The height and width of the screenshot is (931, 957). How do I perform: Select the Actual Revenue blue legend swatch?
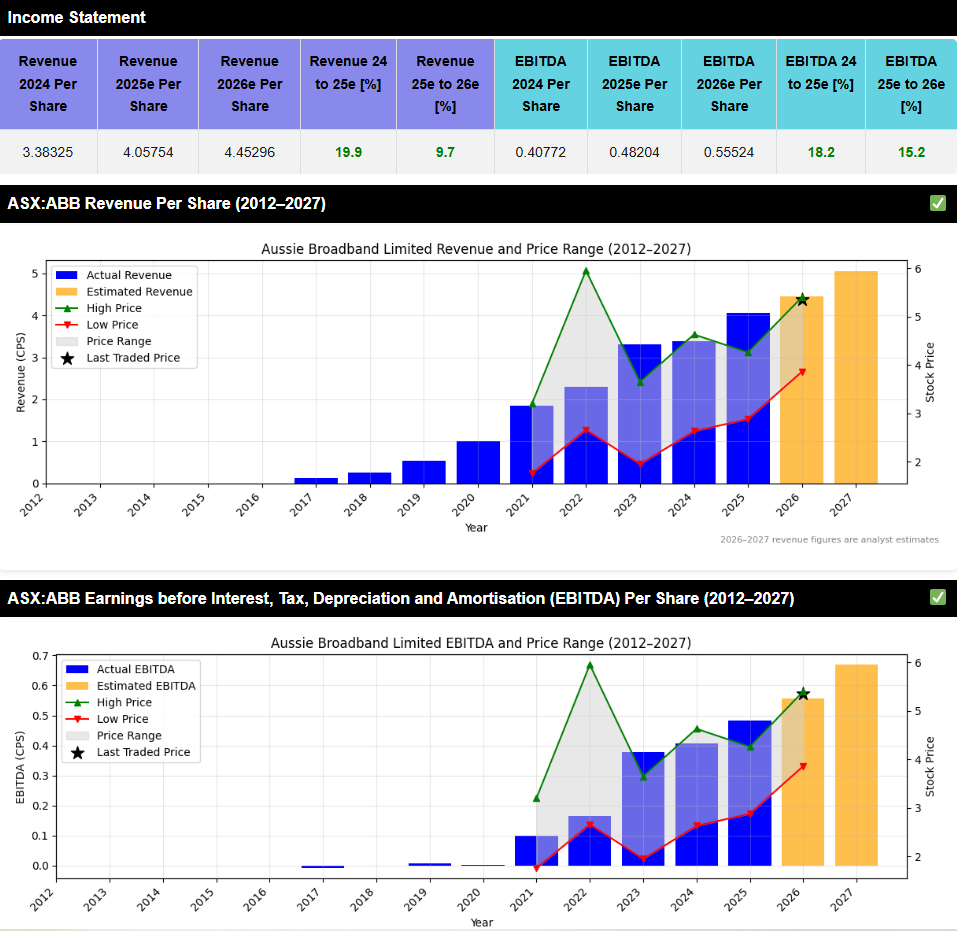pyautogui.click(x=67, y=275)
